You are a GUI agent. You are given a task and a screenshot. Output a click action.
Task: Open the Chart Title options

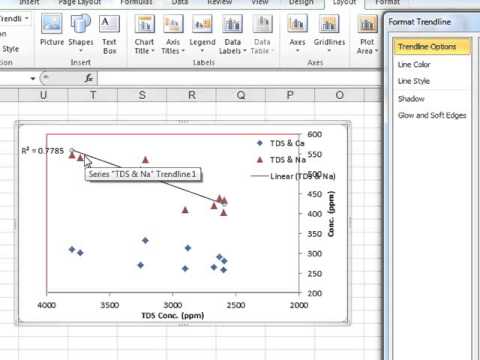pyautogui.click(x=144, y=34)
